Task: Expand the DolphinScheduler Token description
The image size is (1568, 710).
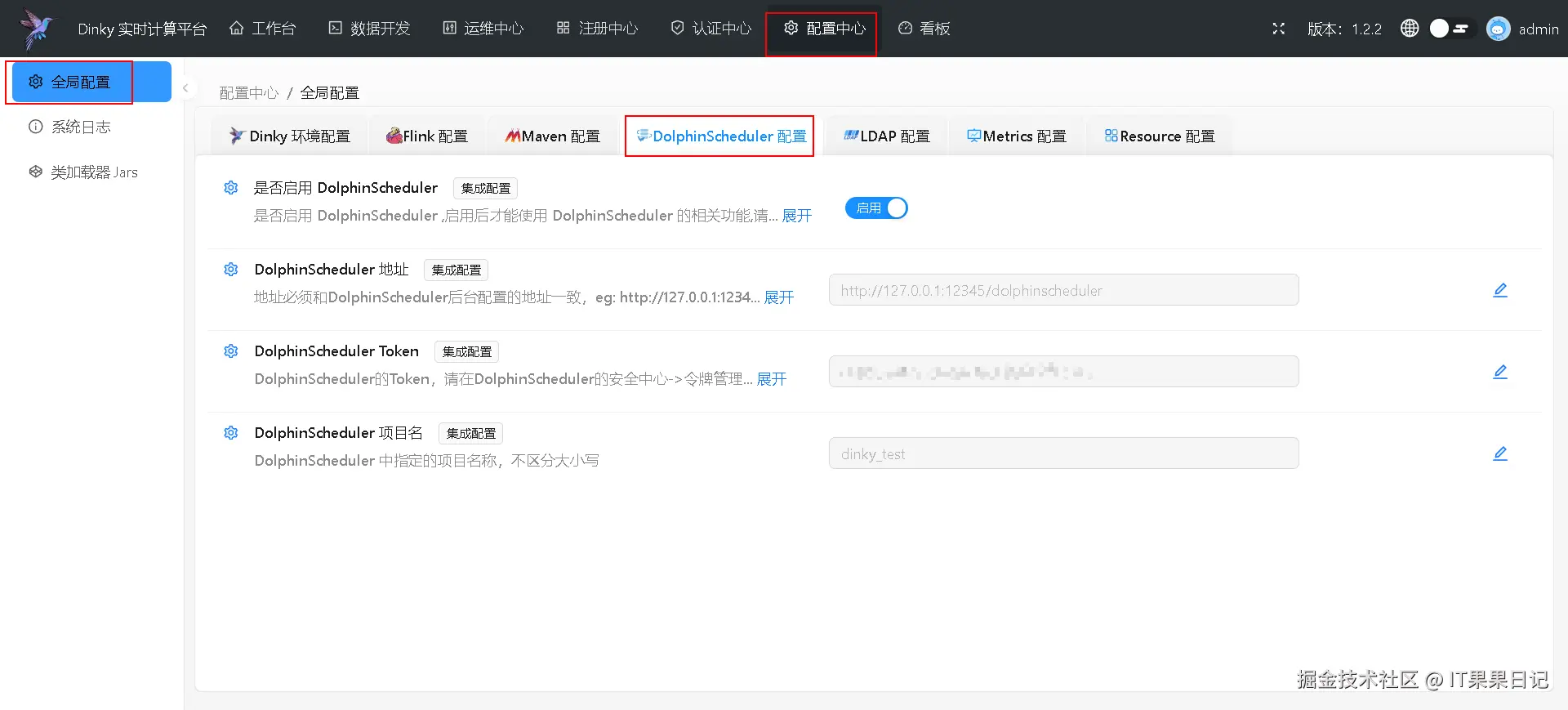Action: 772,379
